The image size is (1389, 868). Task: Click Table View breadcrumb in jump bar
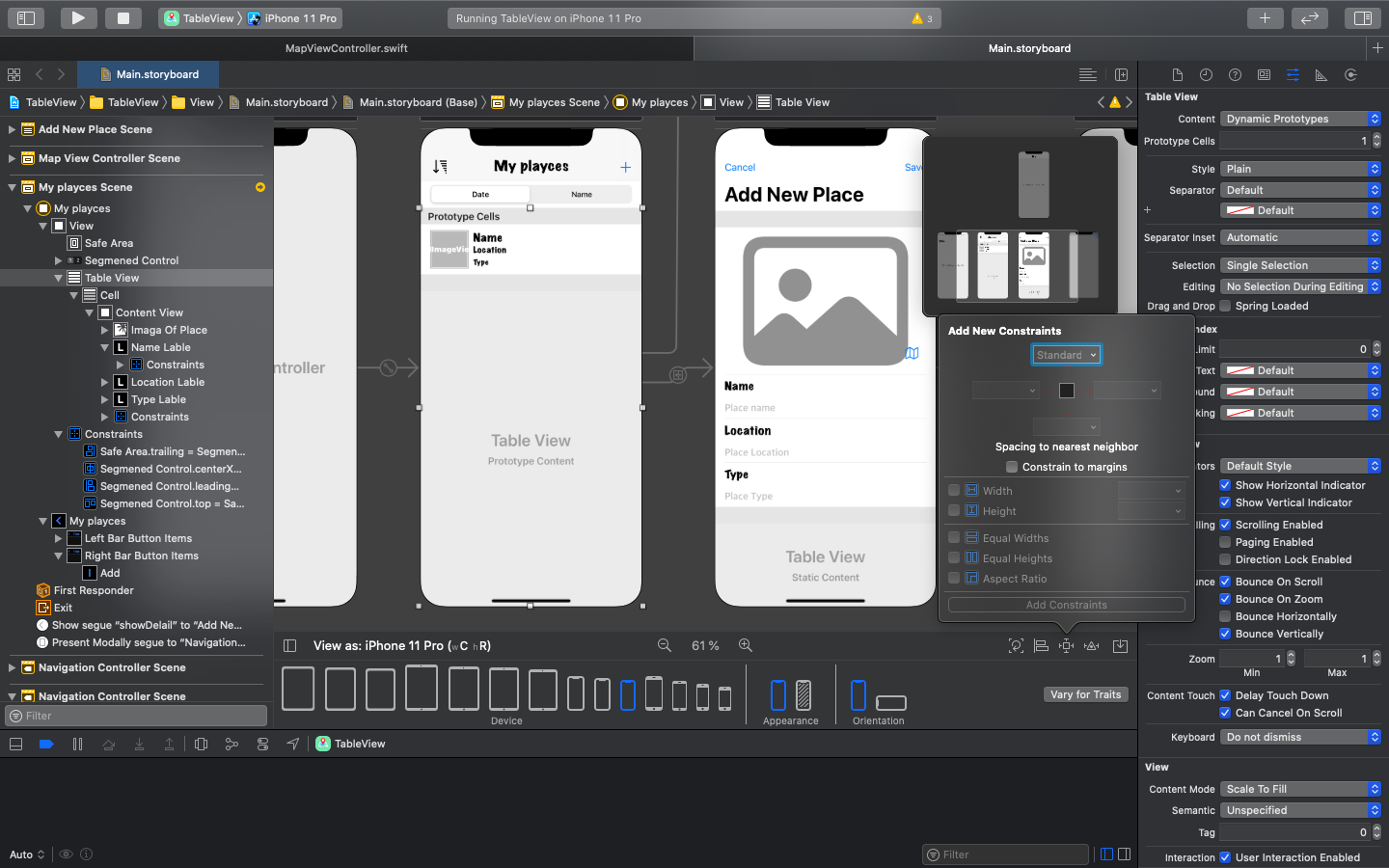click(793, 102)
